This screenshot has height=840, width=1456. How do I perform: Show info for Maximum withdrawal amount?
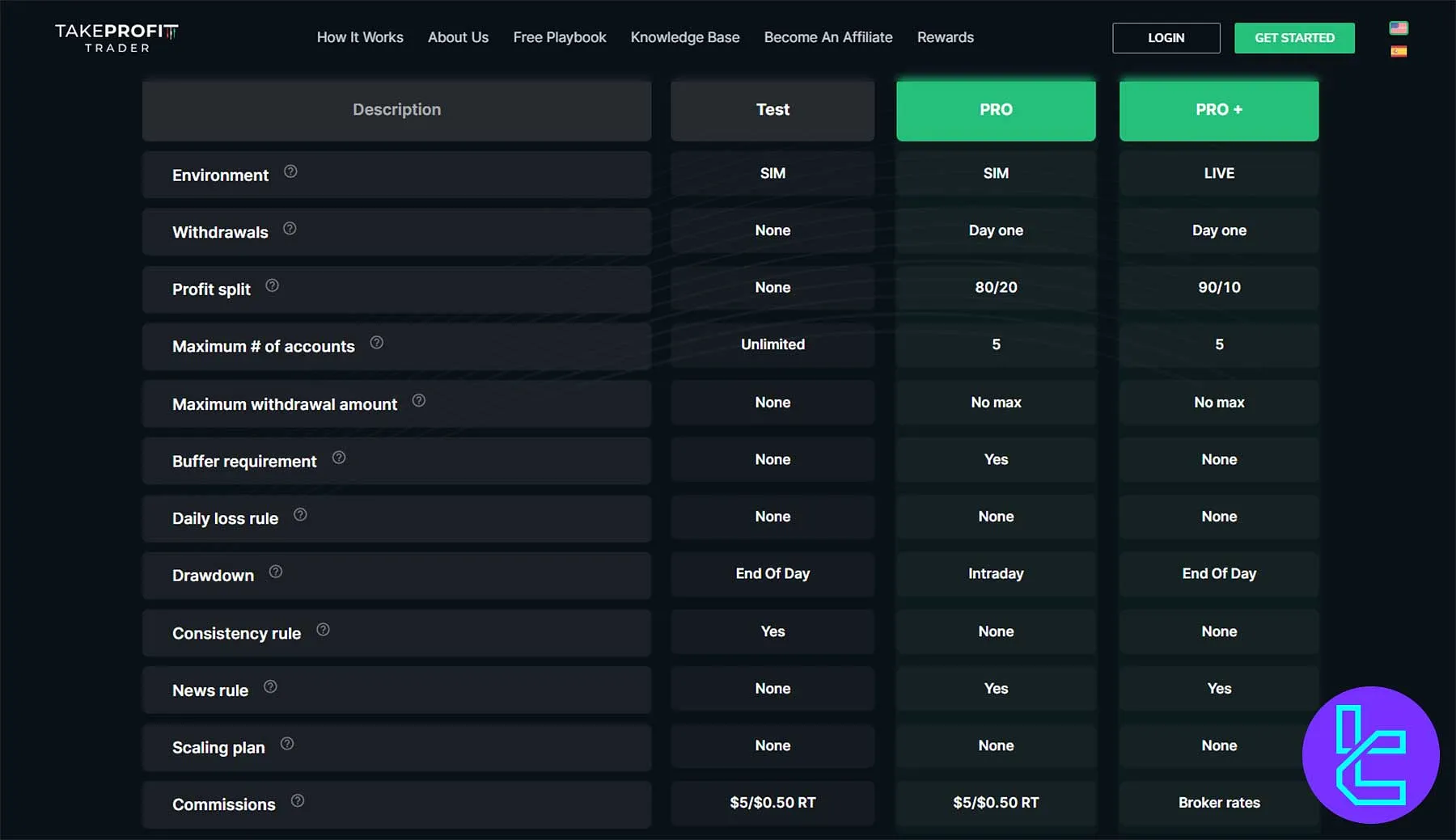419,400
